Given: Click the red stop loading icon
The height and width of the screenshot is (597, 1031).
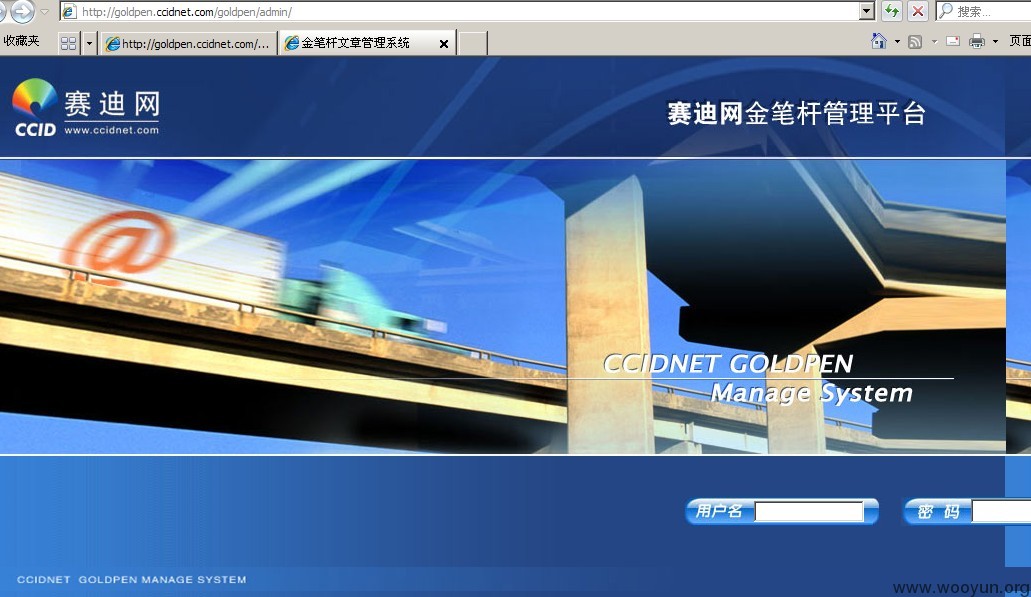Looking at the screenshot, I should coord(917,11).
